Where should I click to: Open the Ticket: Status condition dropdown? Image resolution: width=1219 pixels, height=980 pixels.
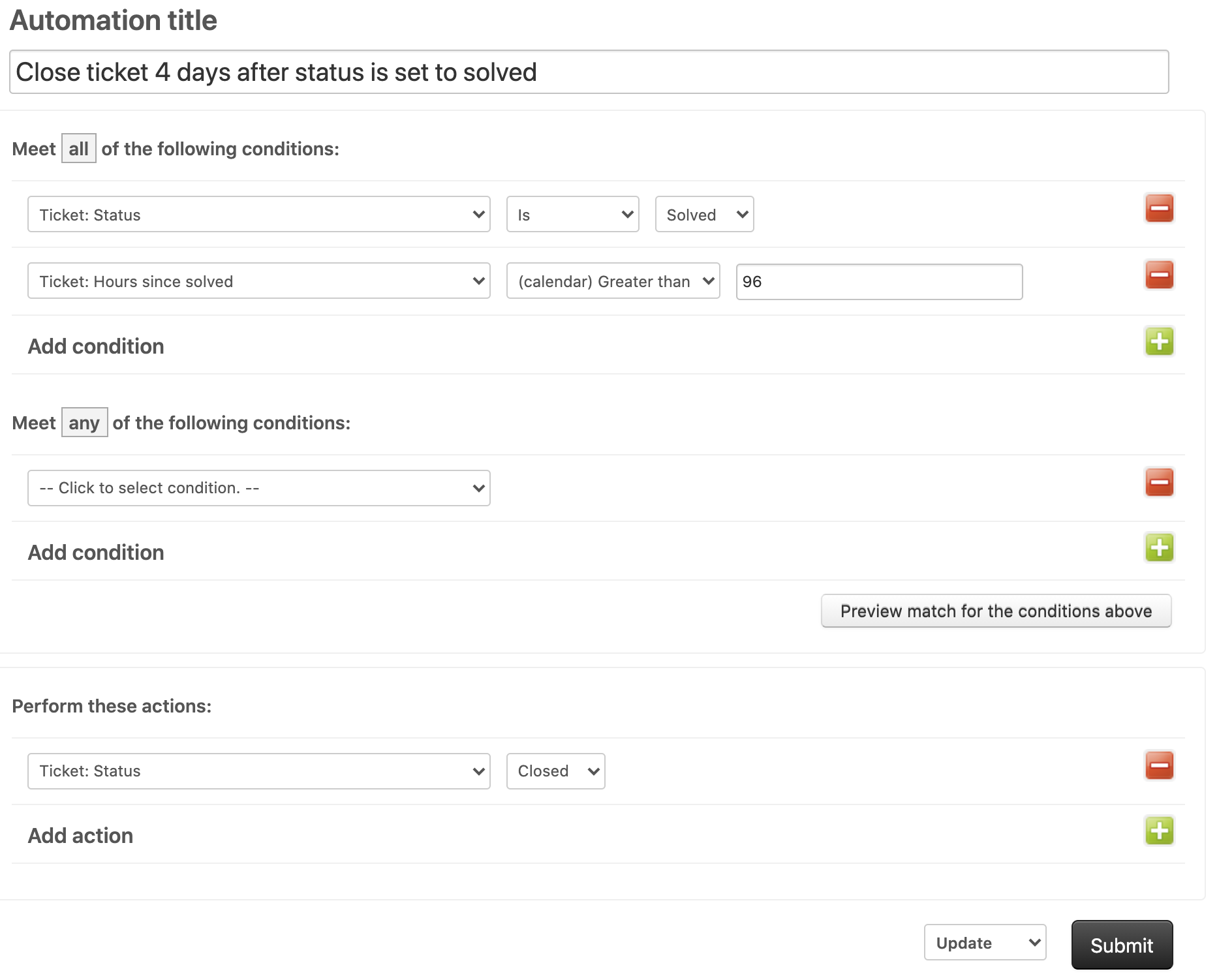pyautogui.click(x=258, y=214)
